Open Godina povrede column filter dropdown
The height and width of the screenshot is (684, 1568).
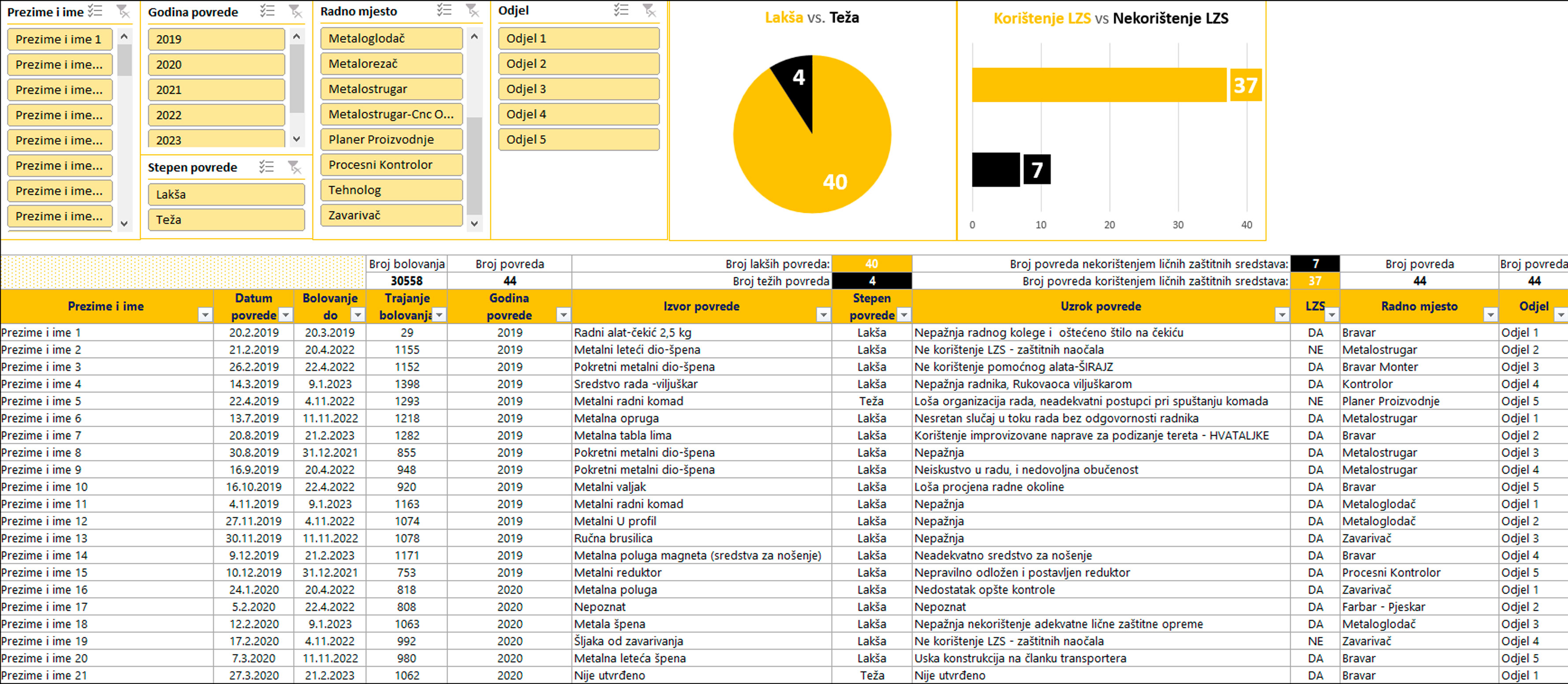coord(564,315)
